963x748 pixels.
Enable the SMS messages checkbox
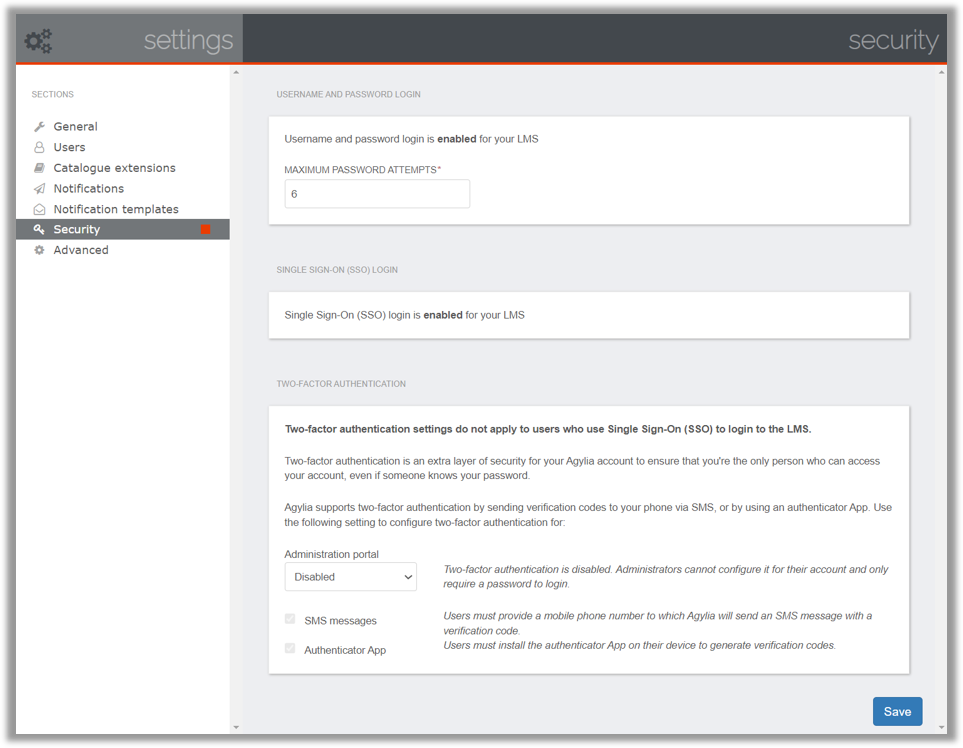(x=290, y=618)
